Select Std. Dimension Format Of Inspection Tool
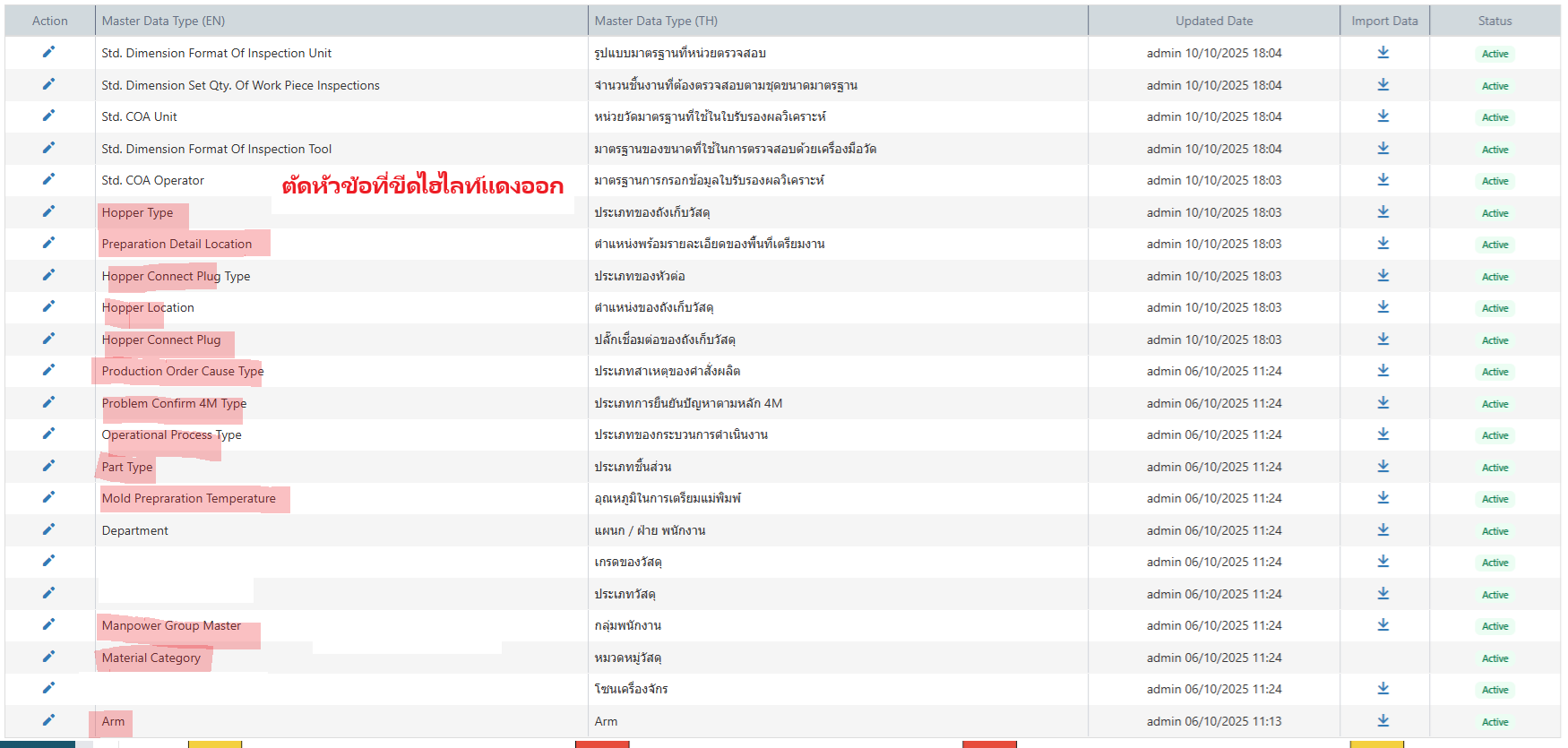 point(216,149)
